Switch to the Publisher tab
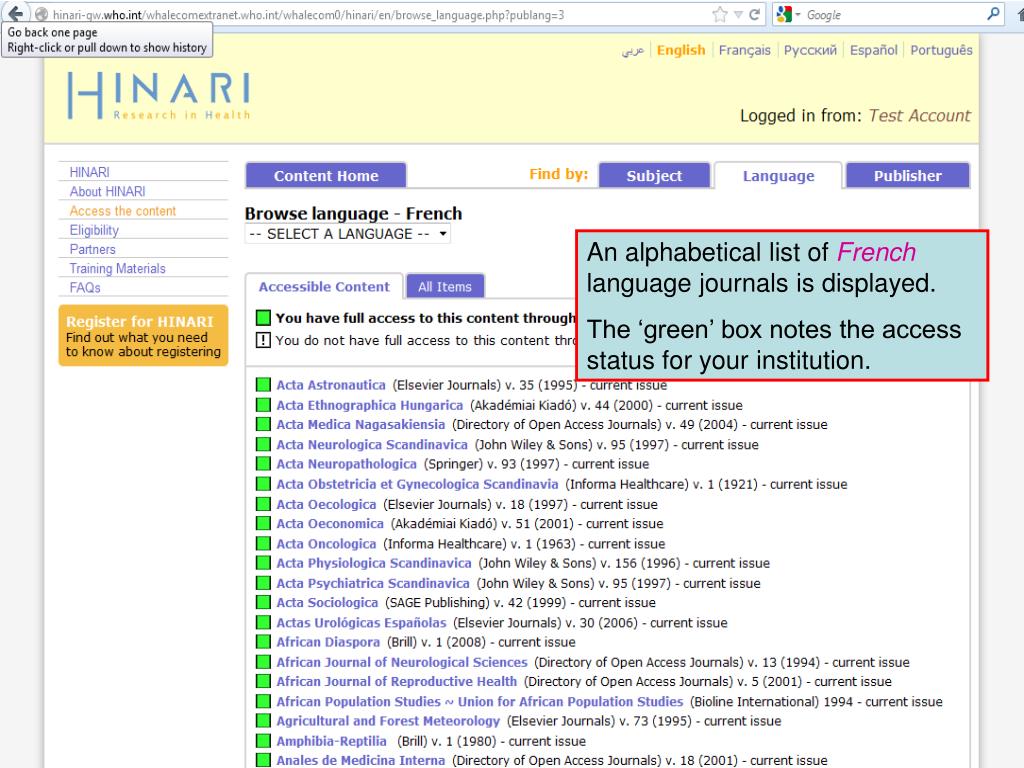 coord(908,176)
